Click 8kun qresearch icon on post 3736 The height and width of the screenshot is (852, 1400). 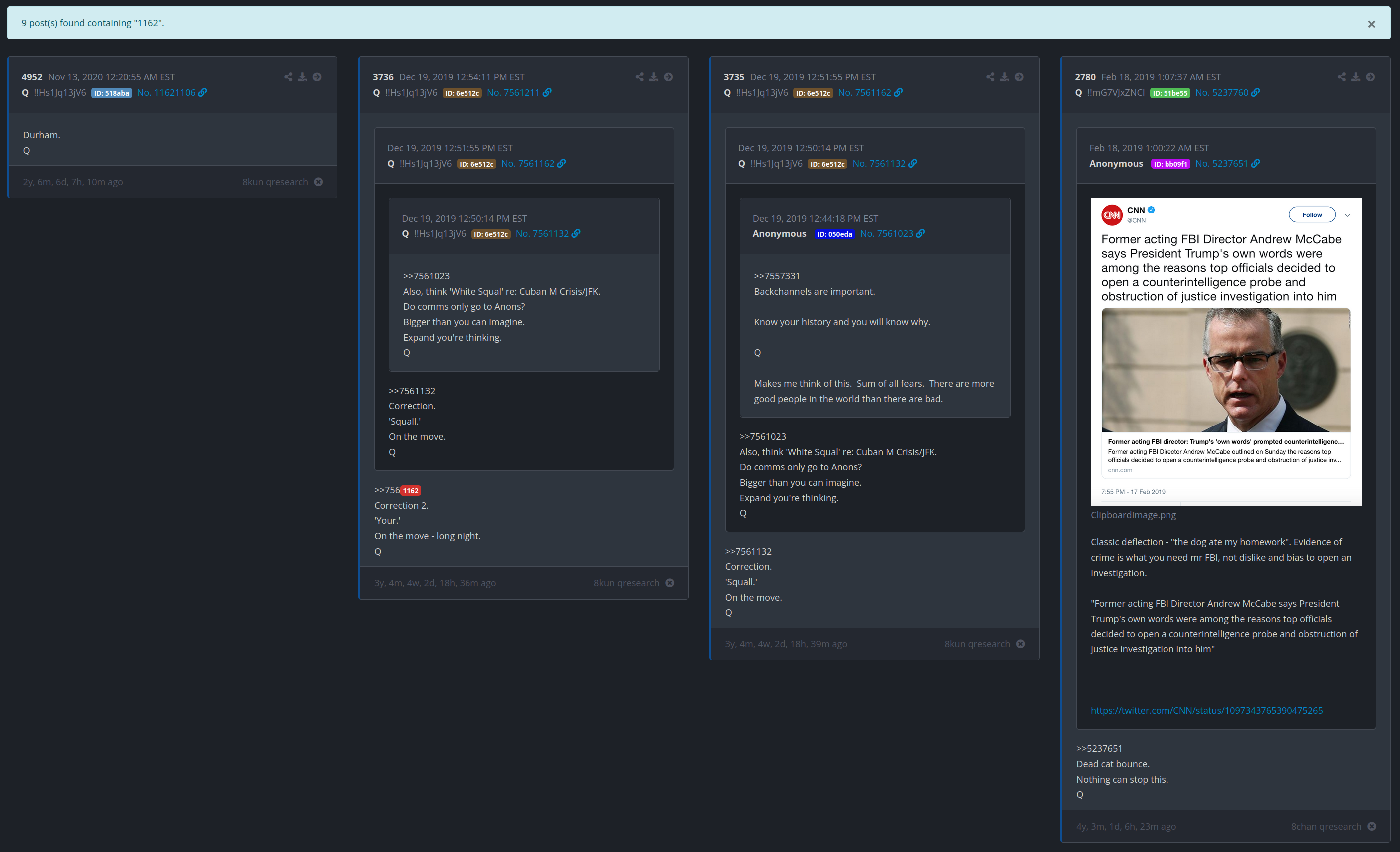[670, 583]
